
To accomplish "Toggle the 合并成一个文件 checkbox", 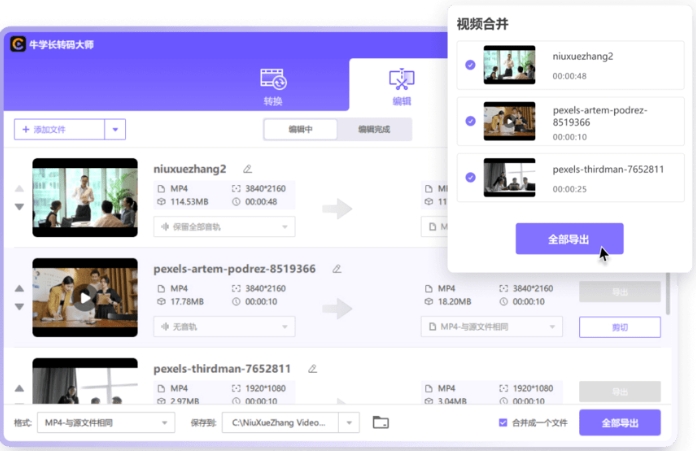I will [x=503, y=423].
